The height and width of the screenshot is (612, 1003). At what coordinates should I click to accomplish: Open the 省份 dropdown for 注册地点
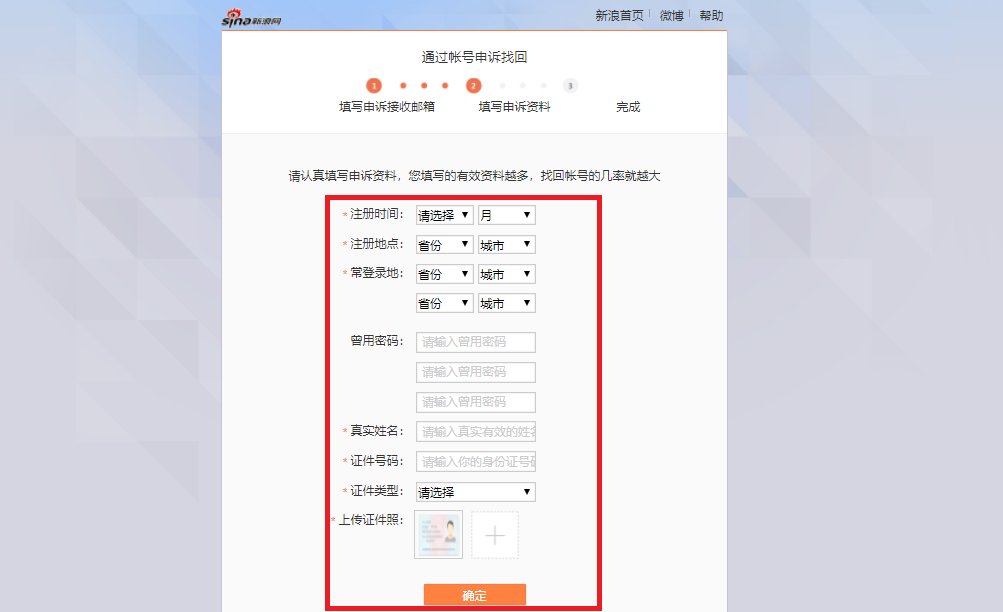pyautogui.click(x=443, y=244)
